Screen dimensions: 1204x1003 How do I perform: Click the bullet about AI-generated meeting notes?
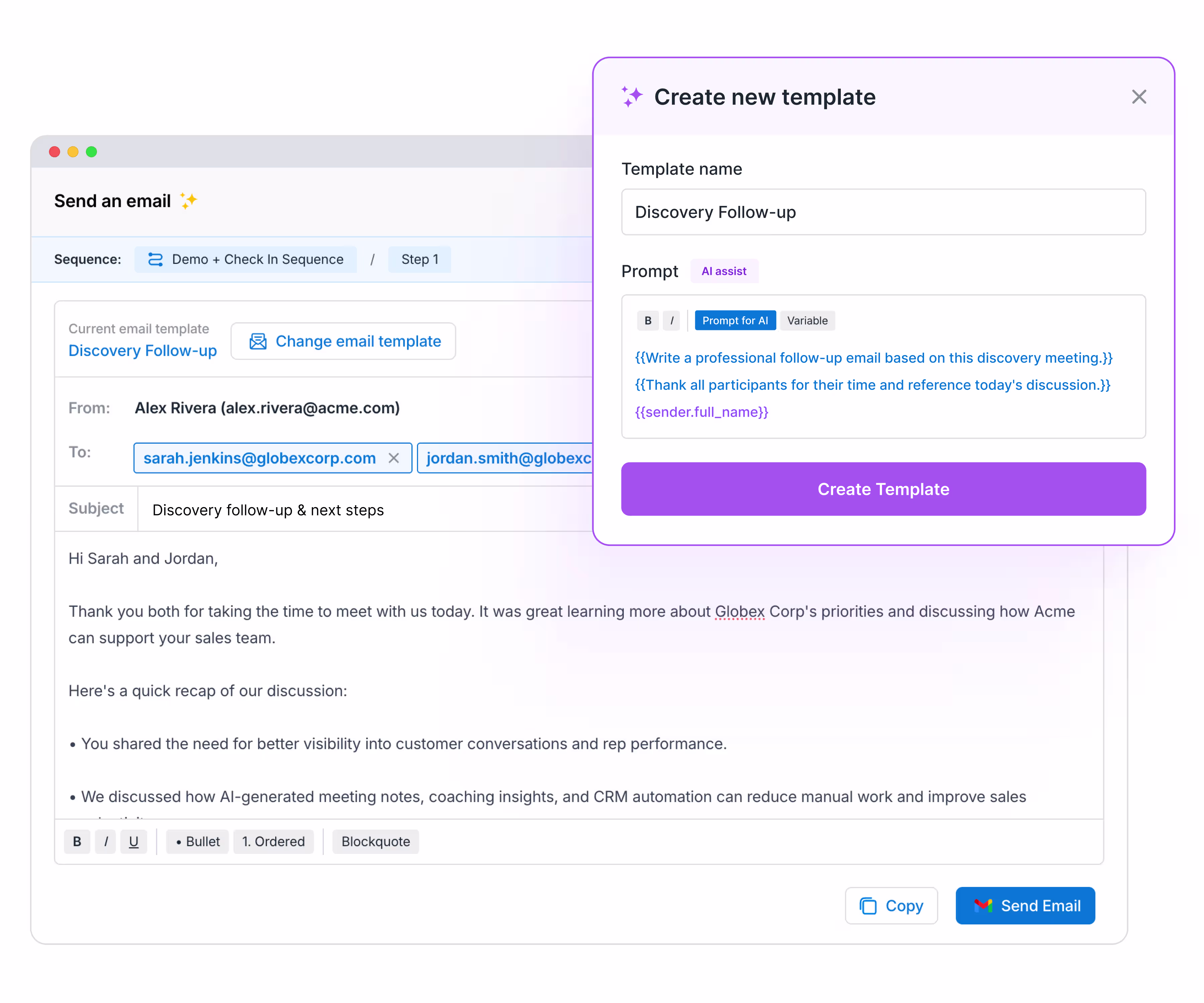click(547, 797)
